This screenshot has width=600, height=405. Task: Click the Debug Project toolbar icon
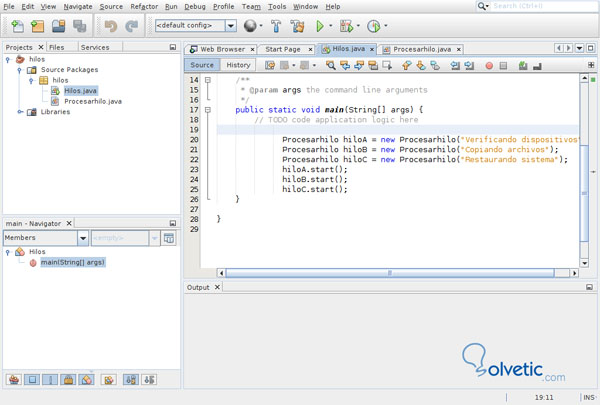pos(347,26)
